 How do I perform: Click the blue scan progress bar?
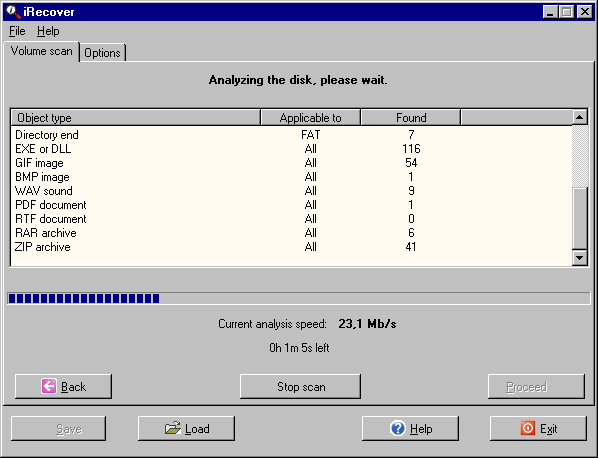click(299, 298)
